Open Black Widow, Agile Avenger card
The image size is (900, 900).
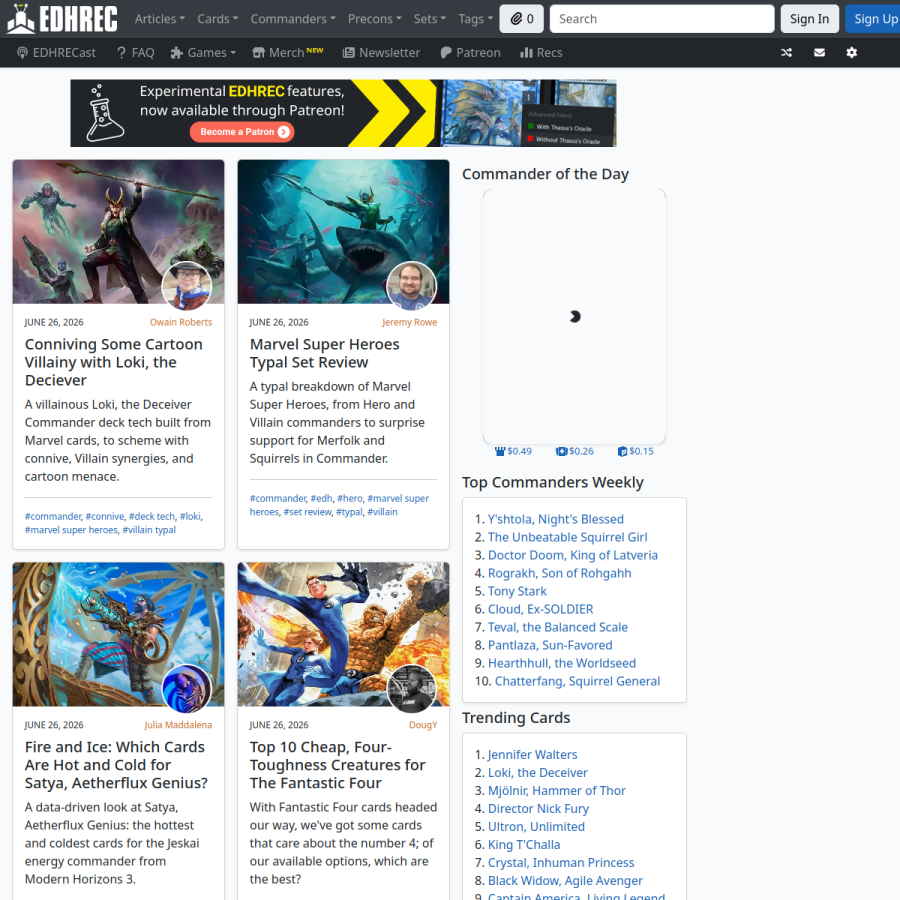click(565, 880)
